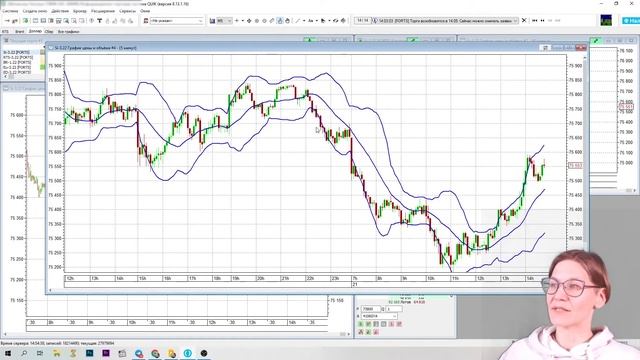The image size is (640, 360).
Task: Open the Брокер menu
Action: [x=80, y=11]
